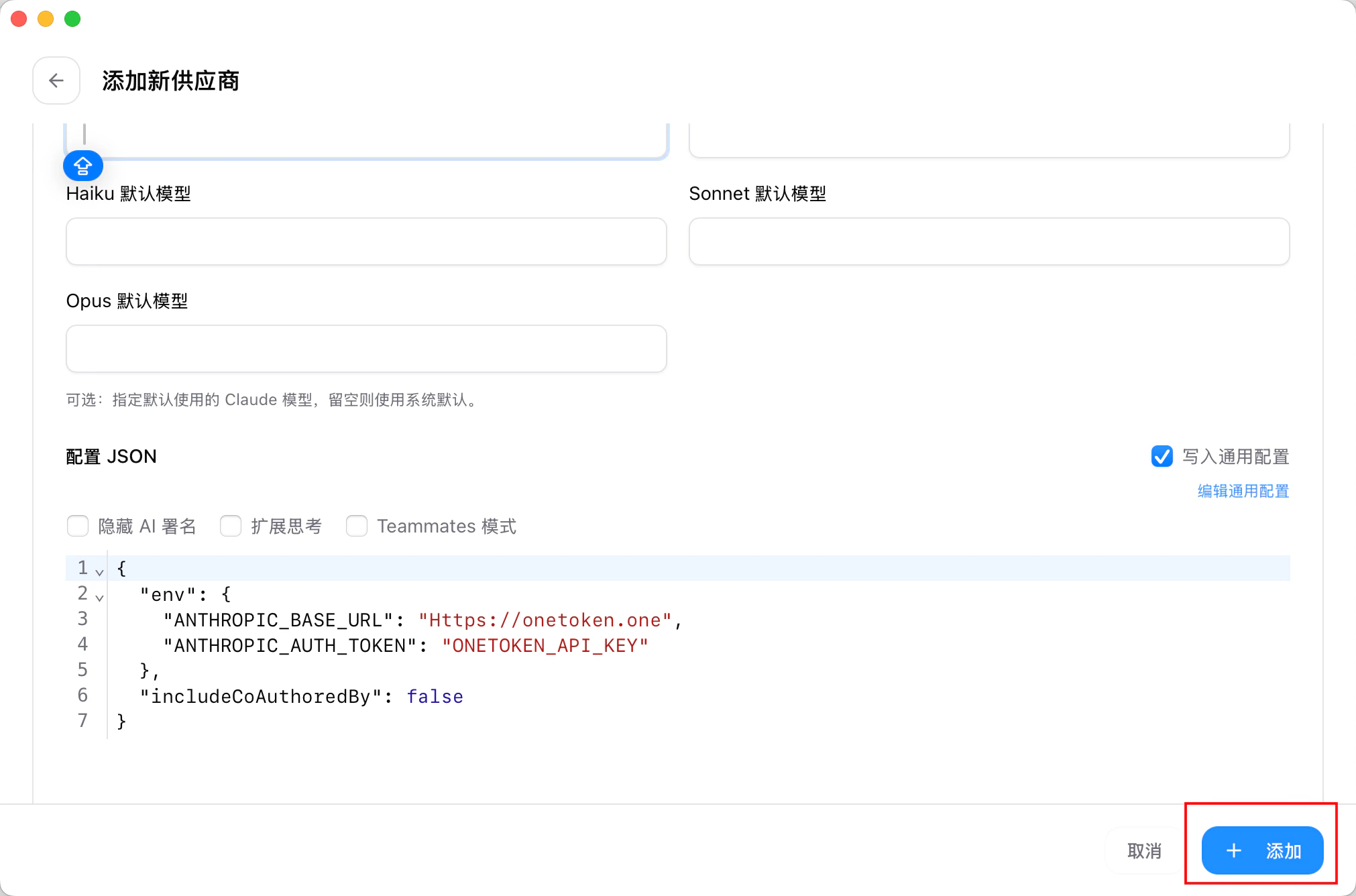Screen dimensions: 1356x896
Task: Open the 编辑通用配置 link
Action: [1243, 491]
